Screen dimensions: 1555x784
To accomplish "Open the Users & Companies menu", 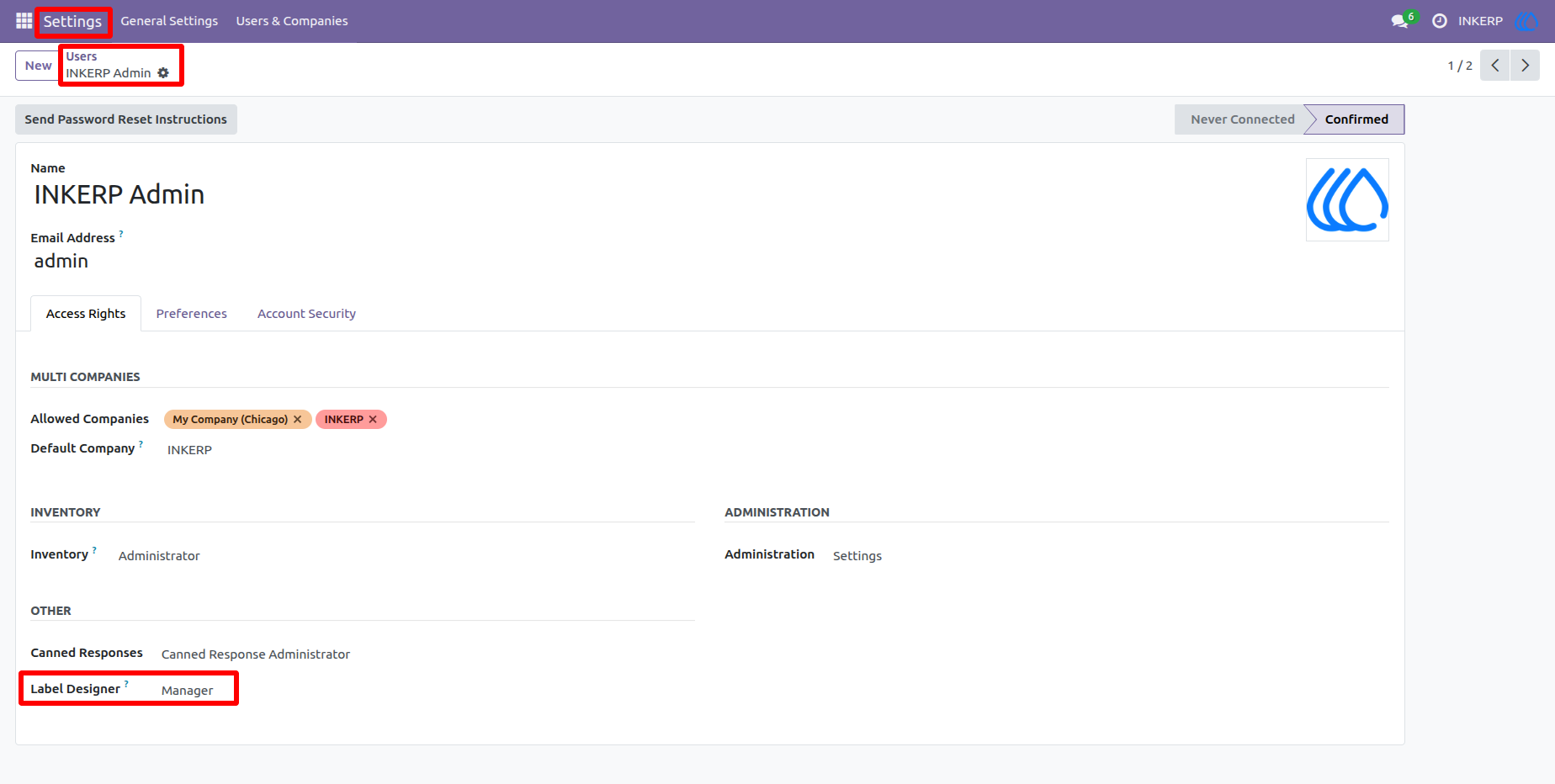I will [x=292, y=21].
